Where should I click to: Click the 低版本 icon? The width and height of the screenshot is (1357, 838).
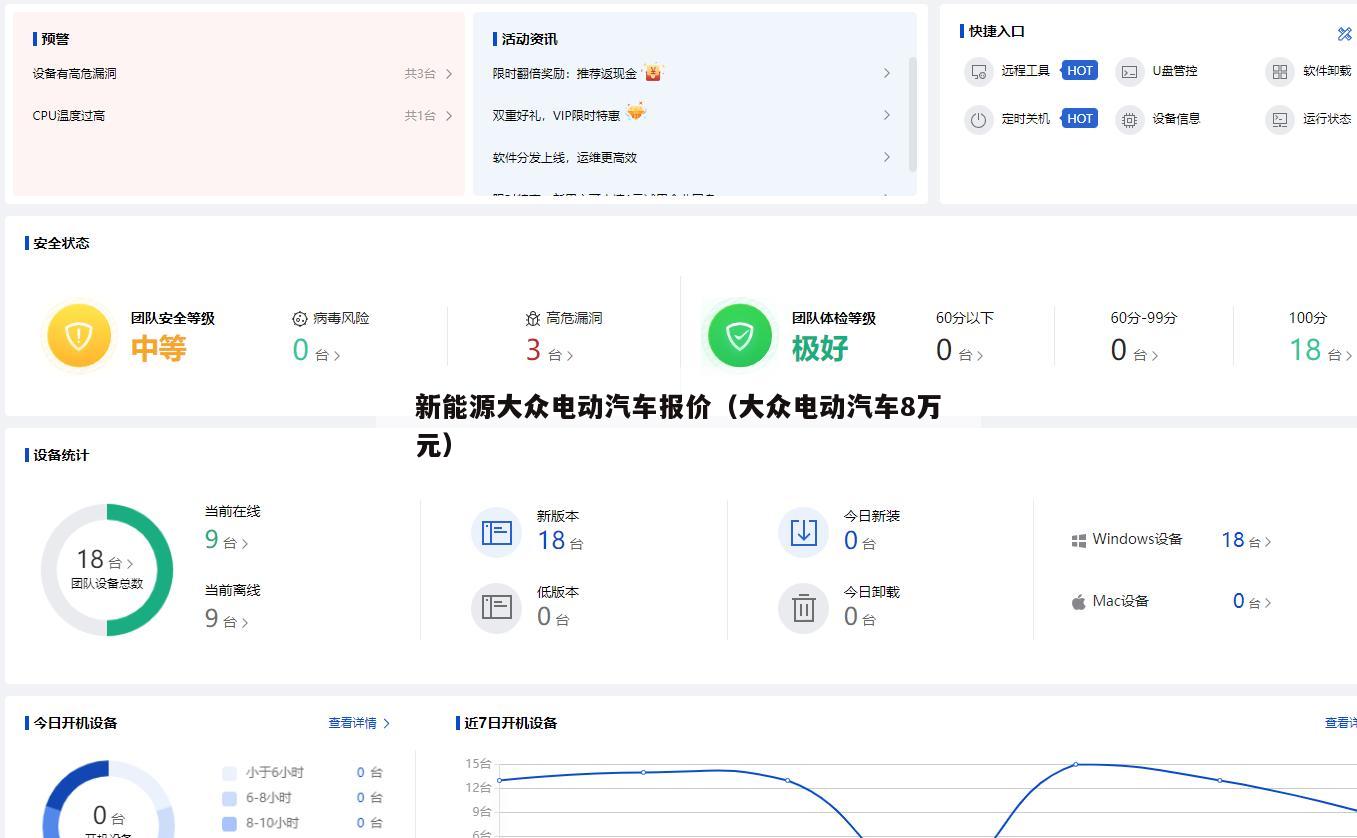click(x=496, y=607)
